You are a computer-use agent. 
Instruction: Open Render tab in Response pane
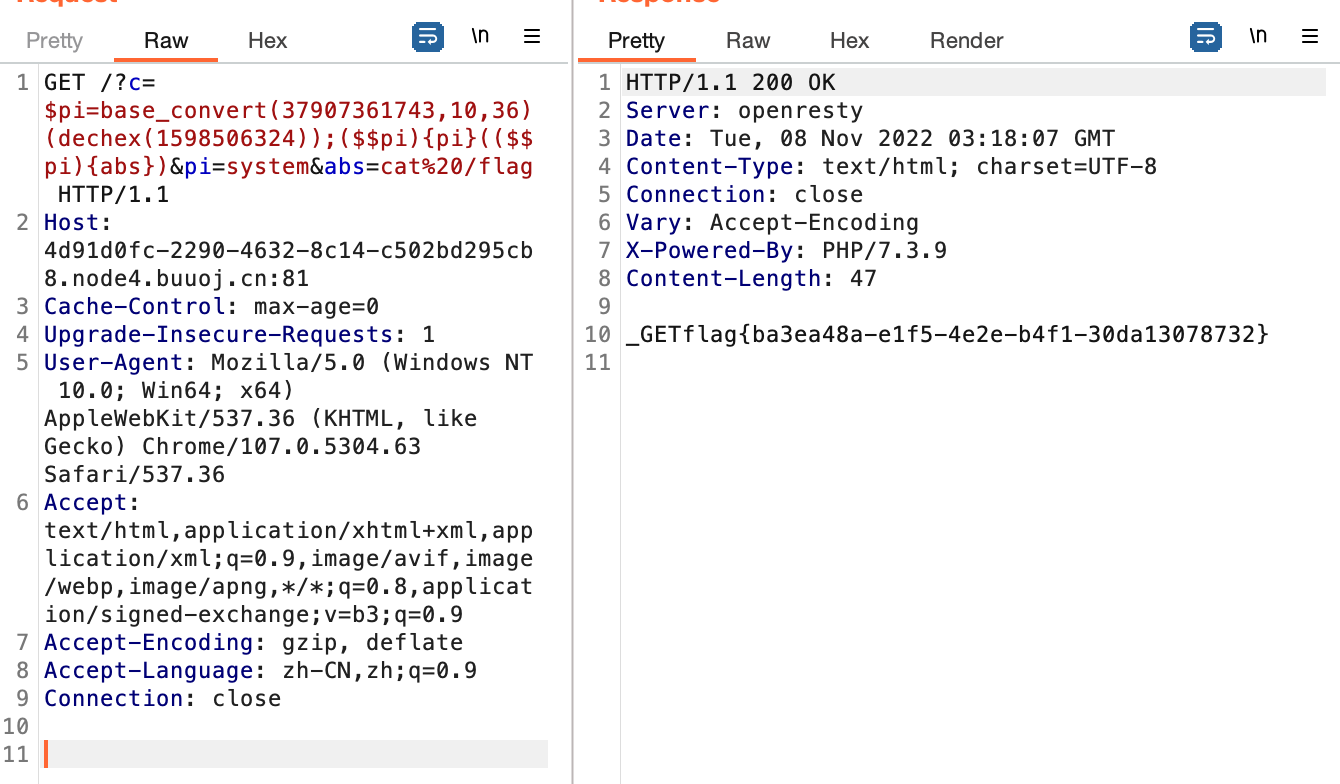967,40
